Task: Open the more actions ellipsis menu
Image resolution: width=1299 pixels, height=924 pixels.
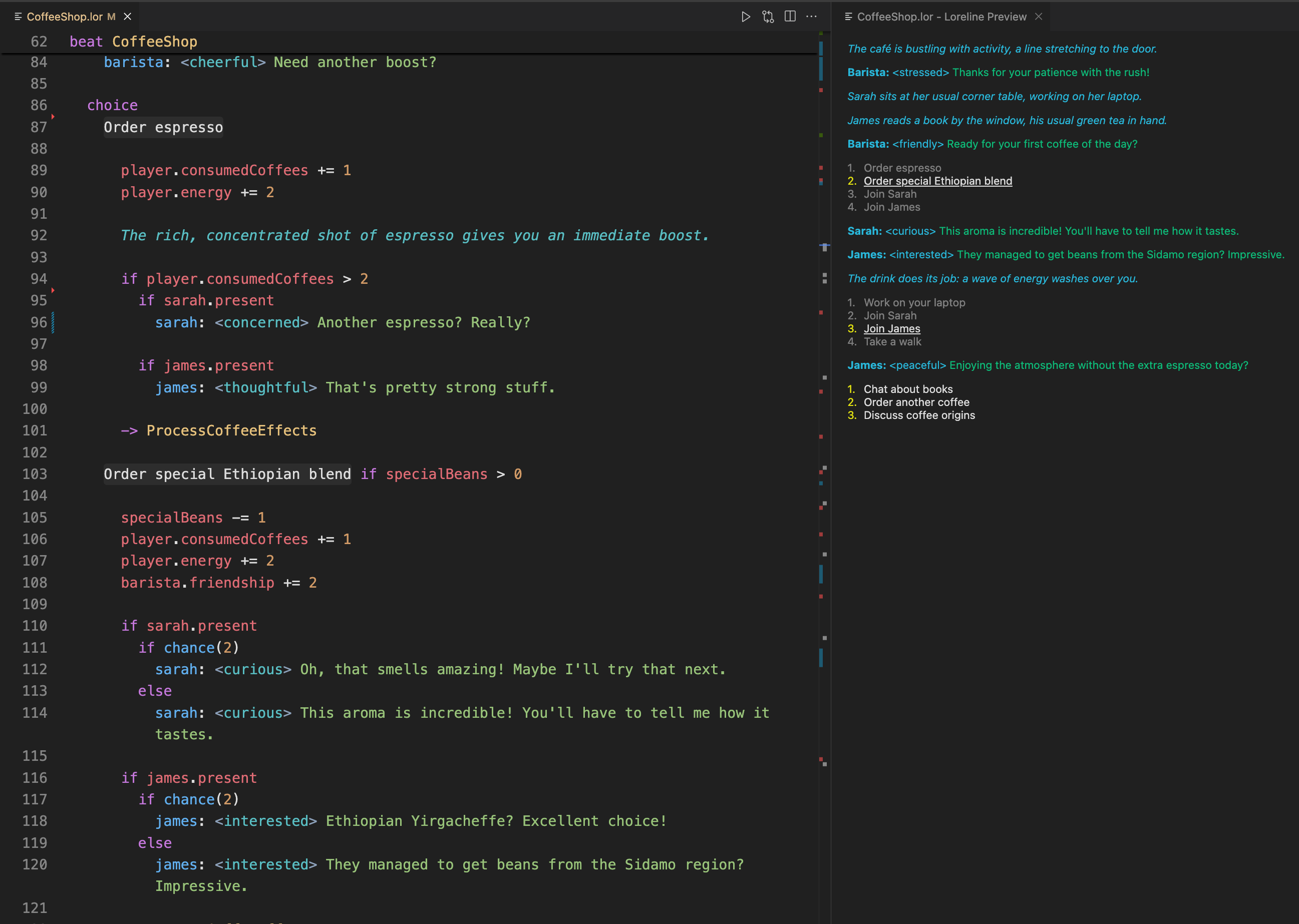Action: (x=812, y=17)
